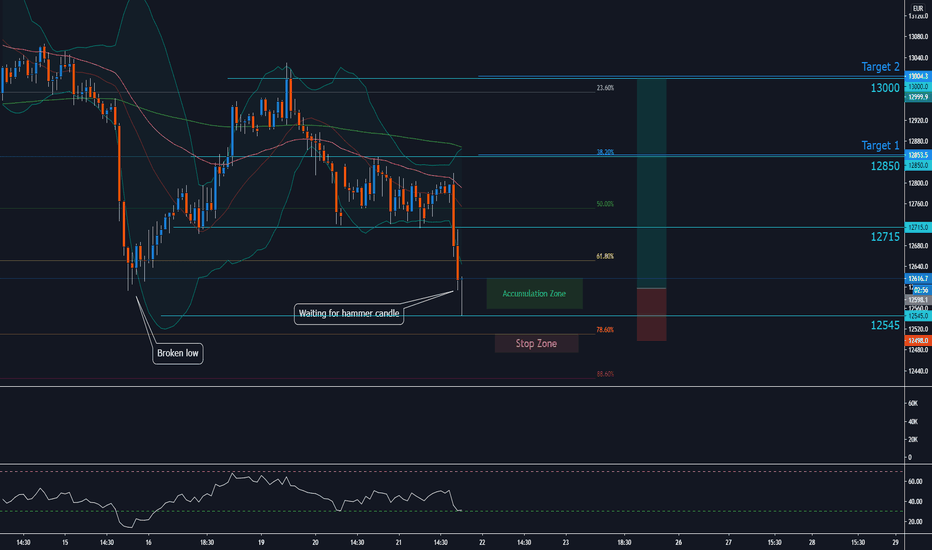
Task: Click the EUR currency label on price axis
Action: [x=918, y=8]
